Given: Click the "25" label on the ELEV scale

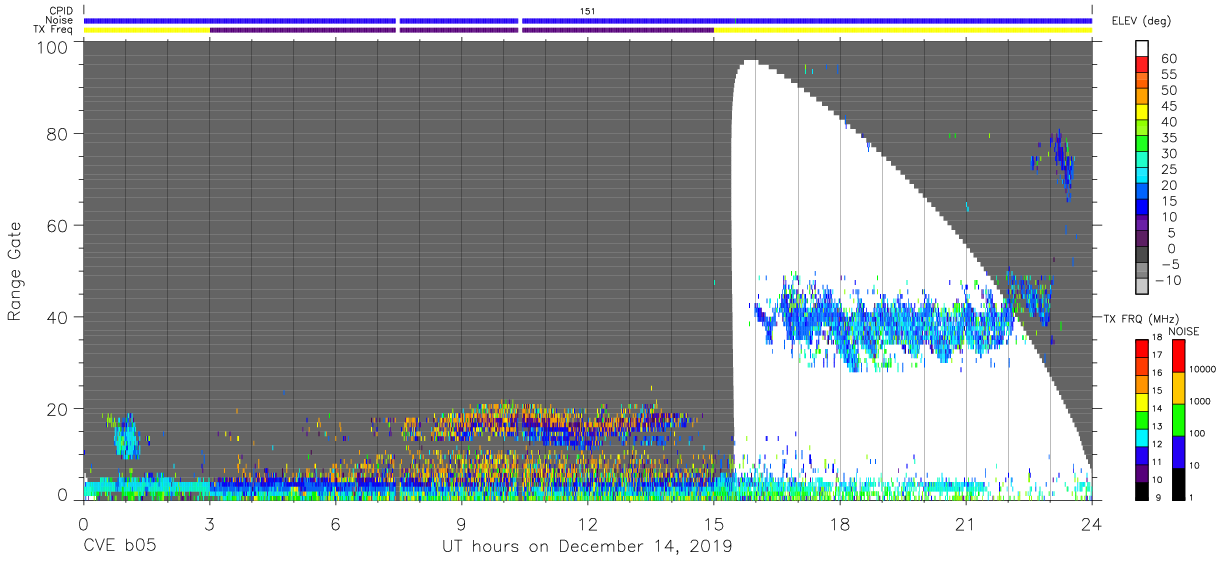Looking at the screenshot, I should click(1170, 170).
